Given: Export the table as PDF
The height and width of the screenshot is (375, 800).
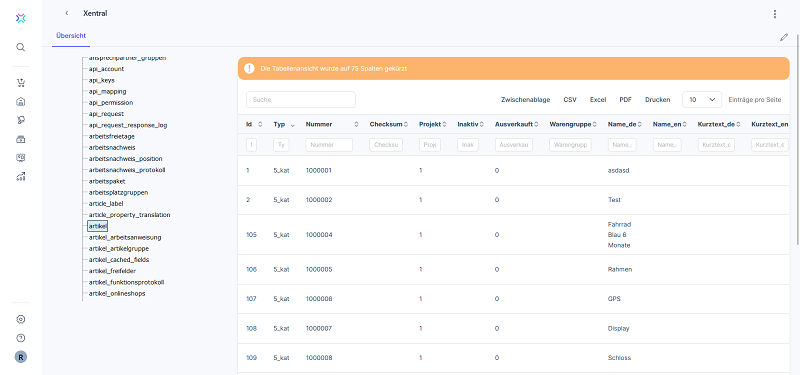Looking at the screenshot, I should (x=626, y=100).
